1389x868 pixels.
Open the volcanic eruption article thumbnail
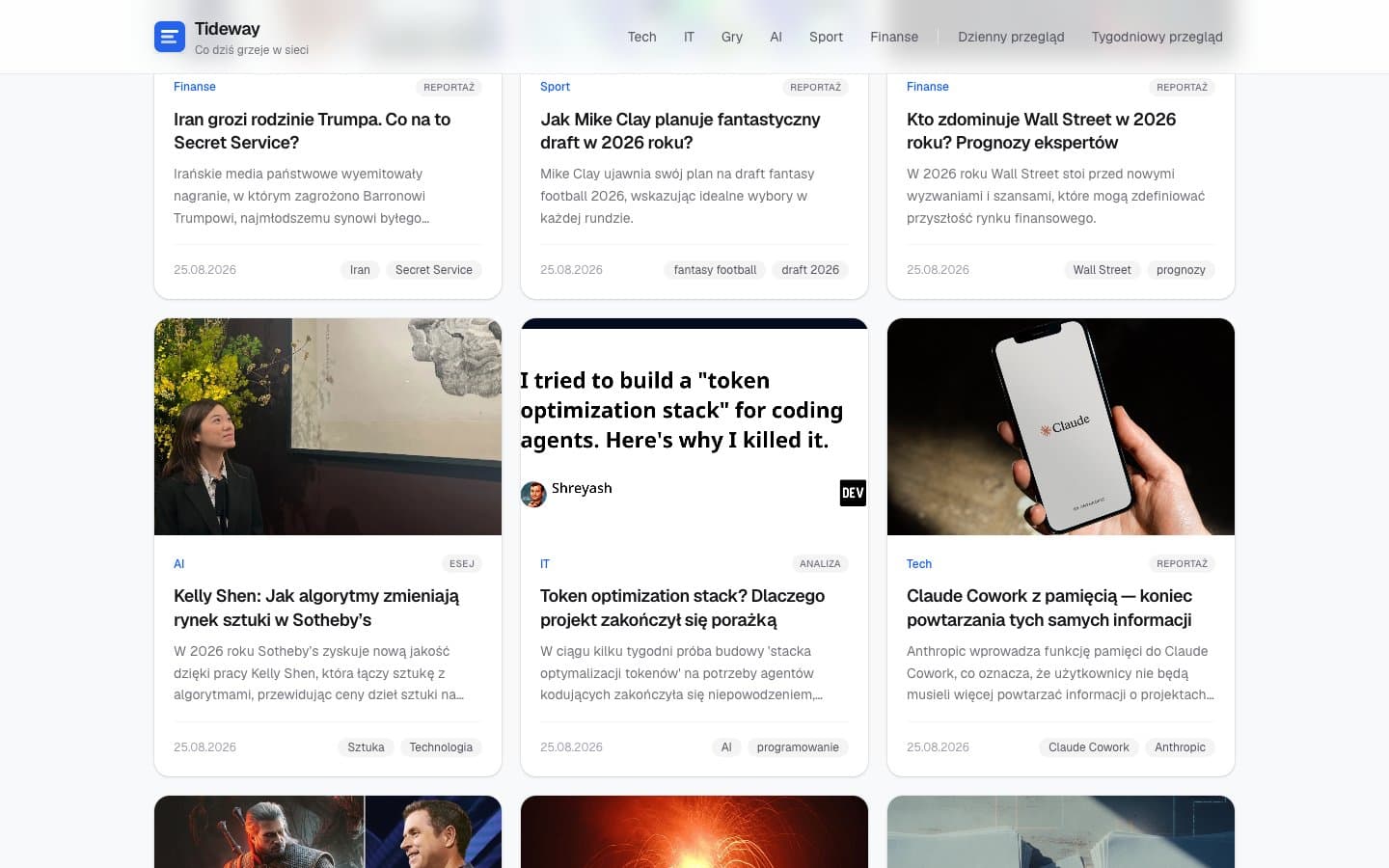[694, 831]
